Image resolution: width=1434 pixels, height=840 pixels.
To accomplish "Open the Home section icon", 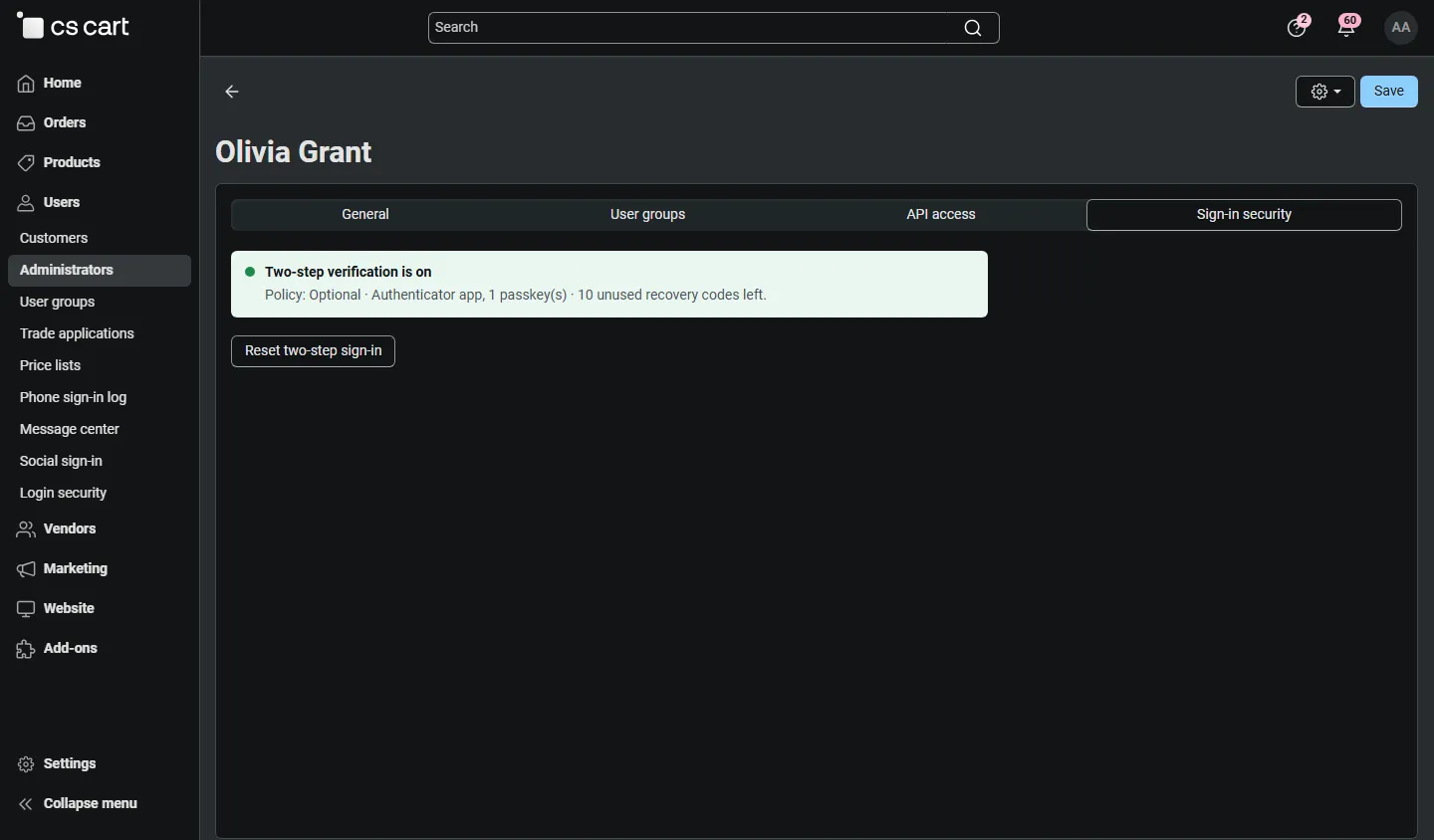I will (x=27, y=84).
